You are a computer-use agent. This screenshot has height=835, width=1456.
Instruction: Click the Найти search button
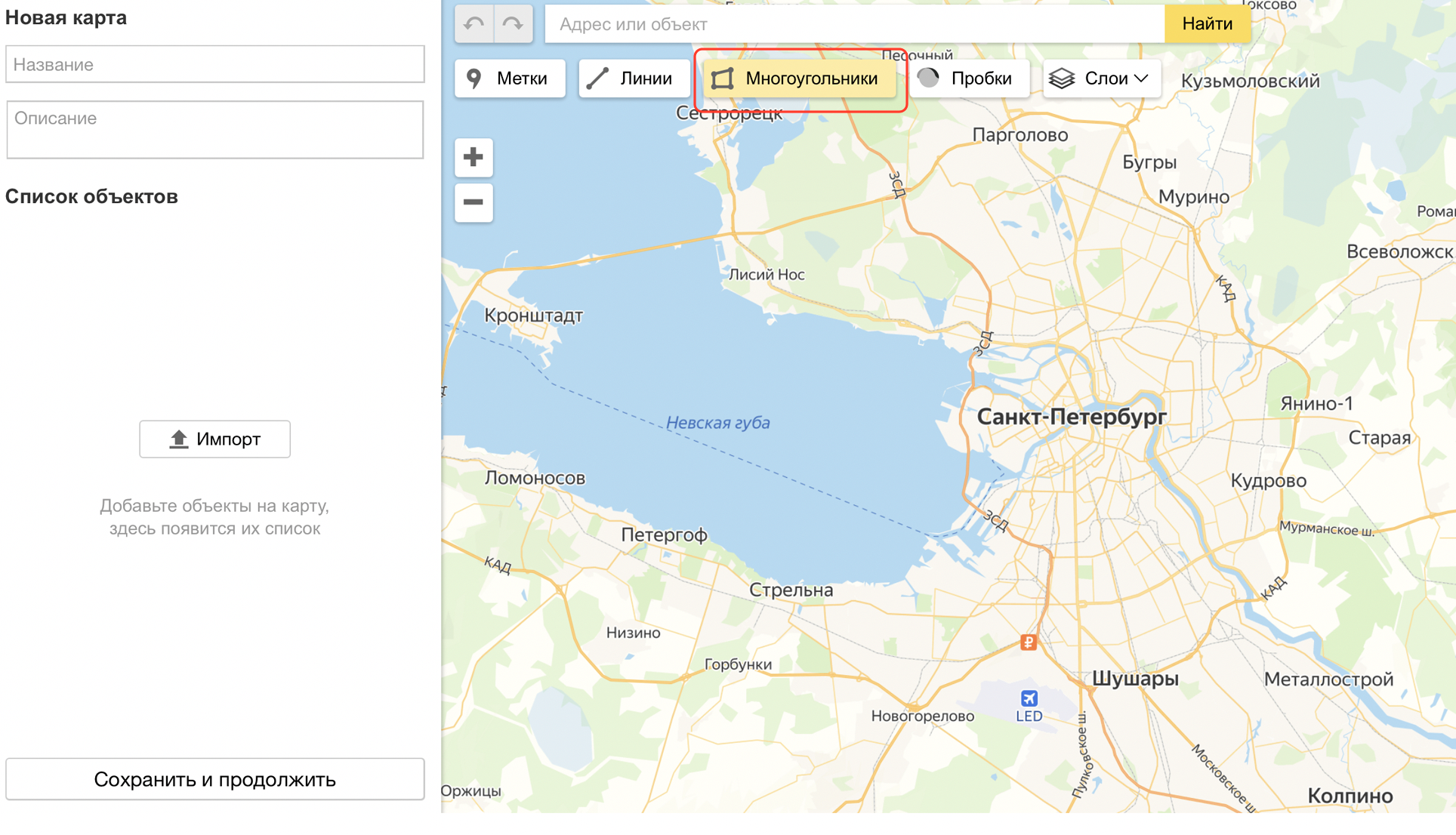[x=1207, y=24]
